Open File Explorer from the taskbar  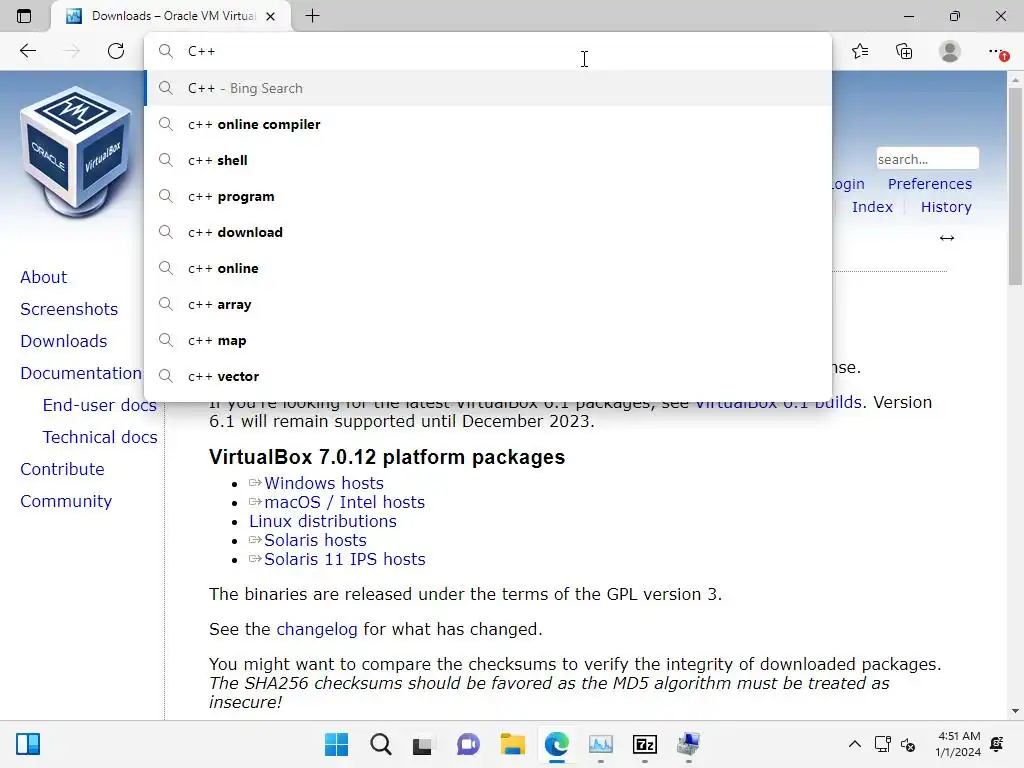pos(513,744)
